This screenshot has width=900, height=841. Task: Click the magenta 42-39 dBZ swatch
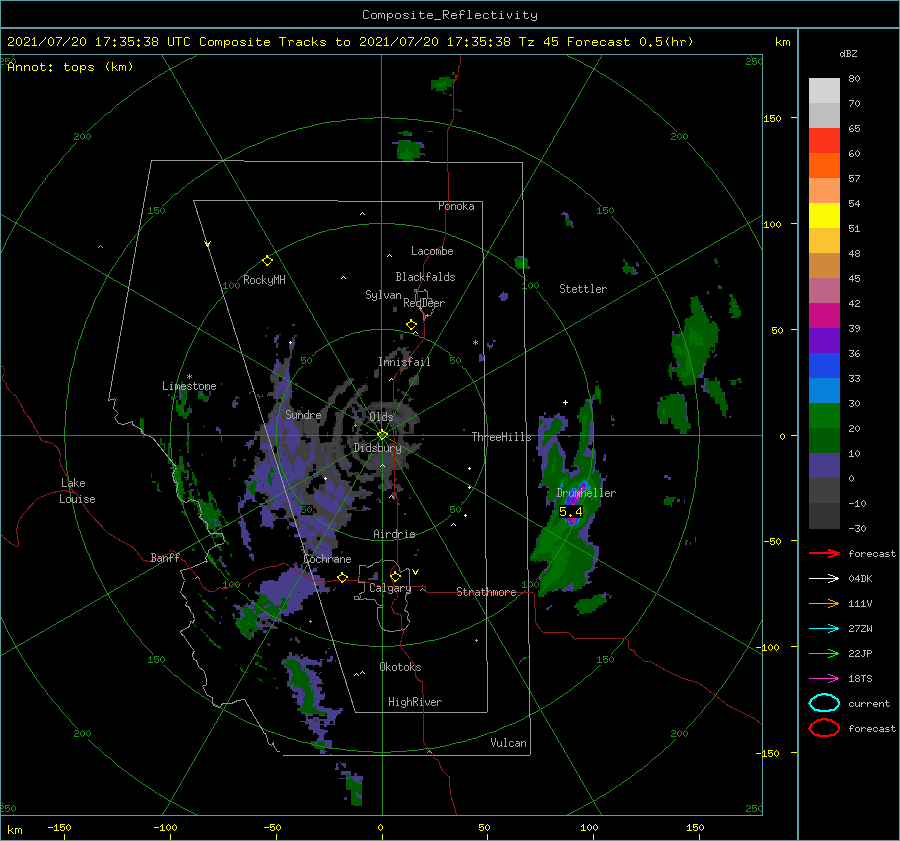pos(824,316)
